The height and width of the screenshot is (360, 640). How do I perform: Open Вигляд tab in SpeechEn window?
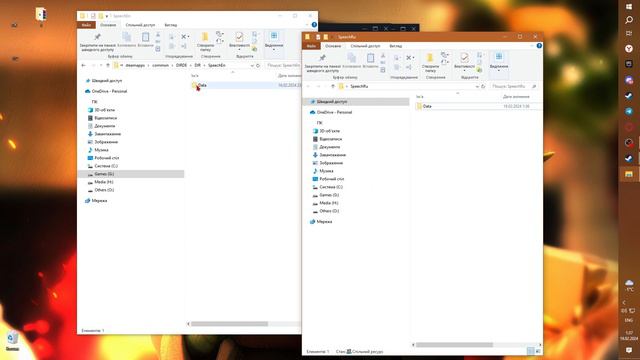pyautogui.click(x=171, y=25)
